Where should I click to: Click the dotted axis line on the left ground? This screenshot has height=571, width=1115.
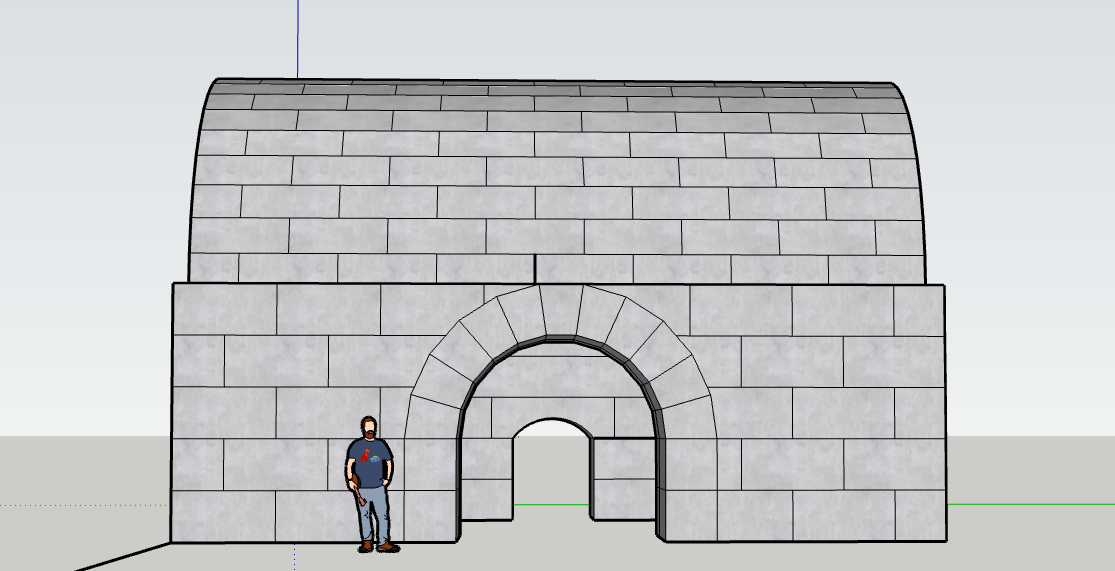pos(80,505)
